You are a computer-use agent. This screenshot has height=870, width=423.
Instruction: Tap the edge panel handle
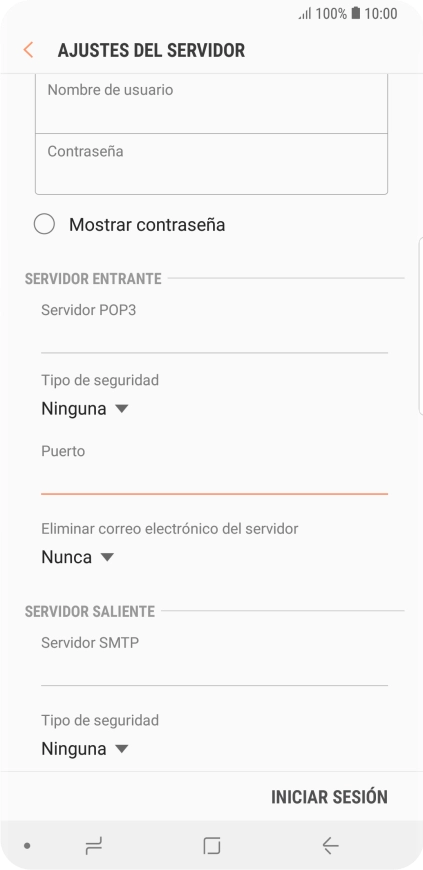tap(420, 326)
